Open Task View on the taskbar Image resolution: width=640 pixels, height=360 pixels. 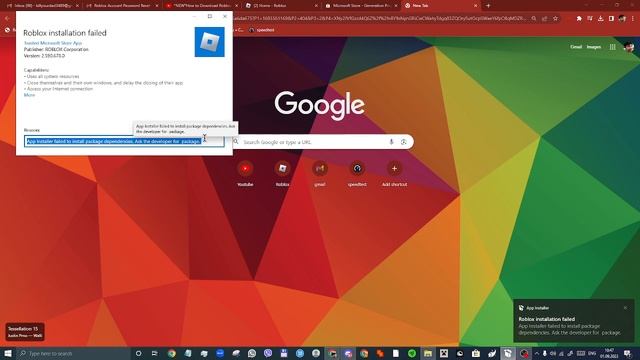point(154,353)
